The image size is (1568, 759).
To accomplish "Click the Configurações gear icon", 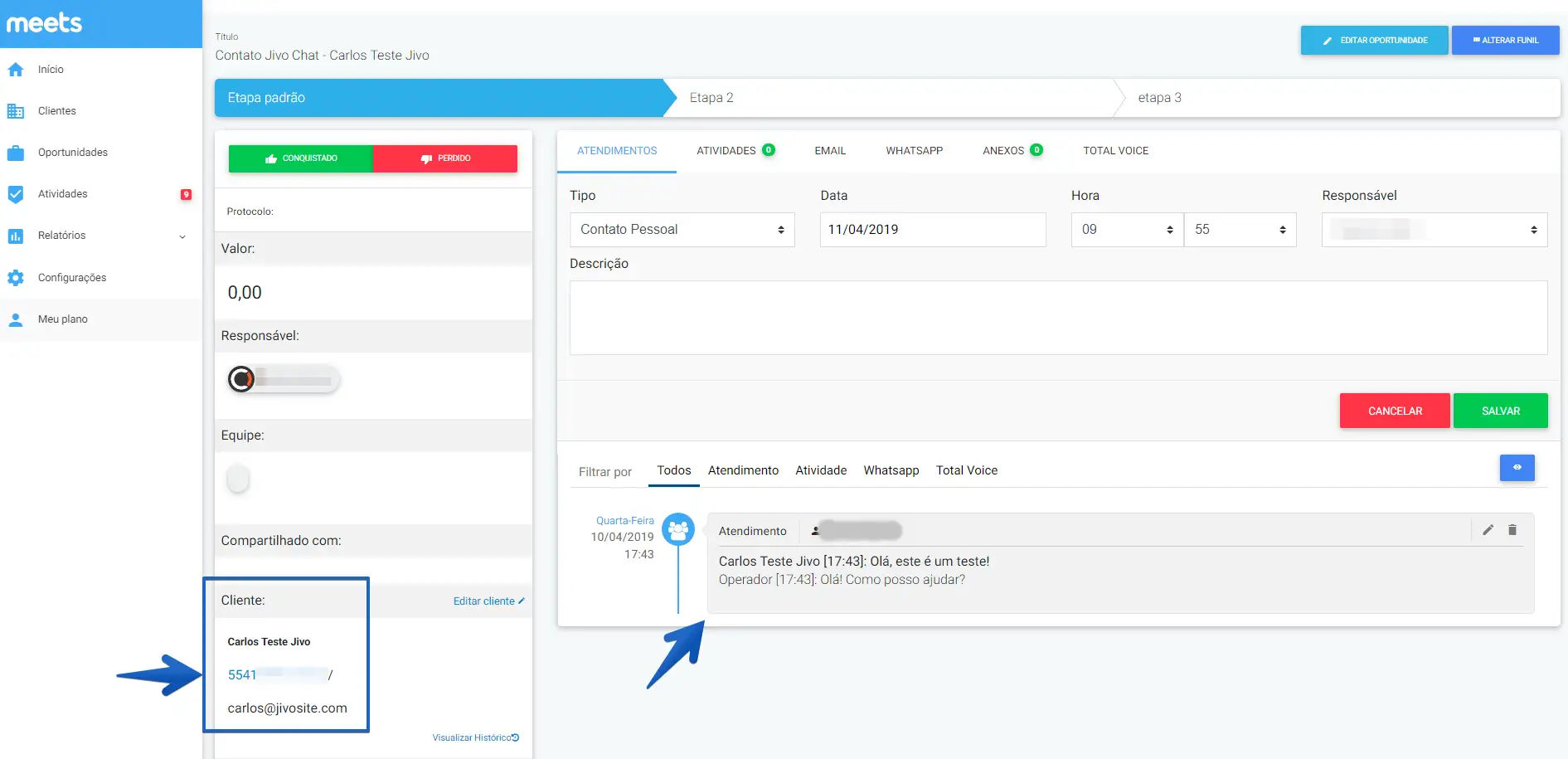I will [16, 278].
